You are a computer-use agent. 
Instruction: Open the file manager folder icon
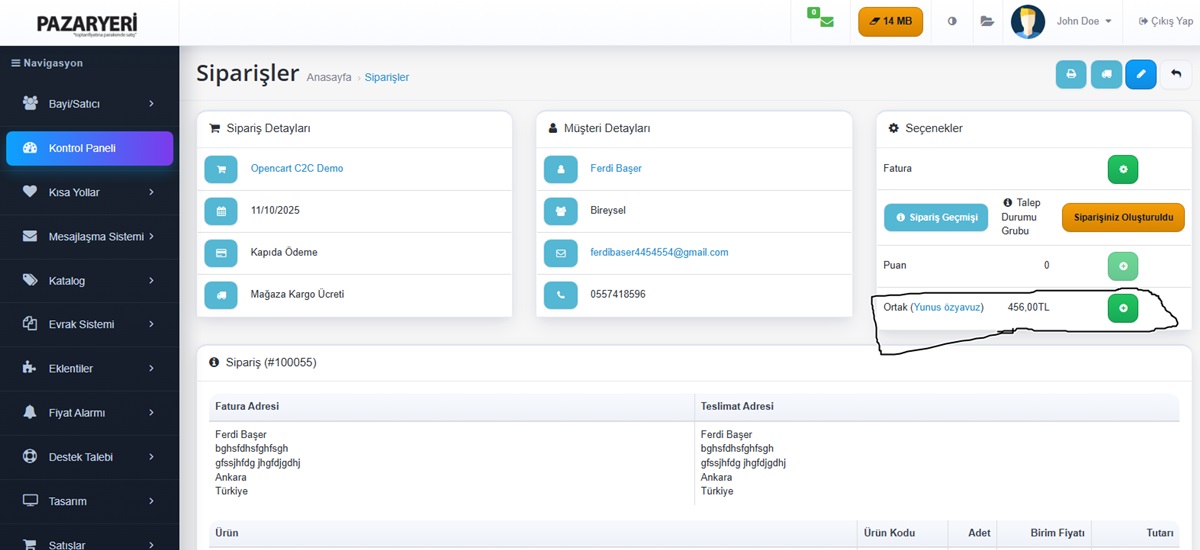(x=987, y=21)
